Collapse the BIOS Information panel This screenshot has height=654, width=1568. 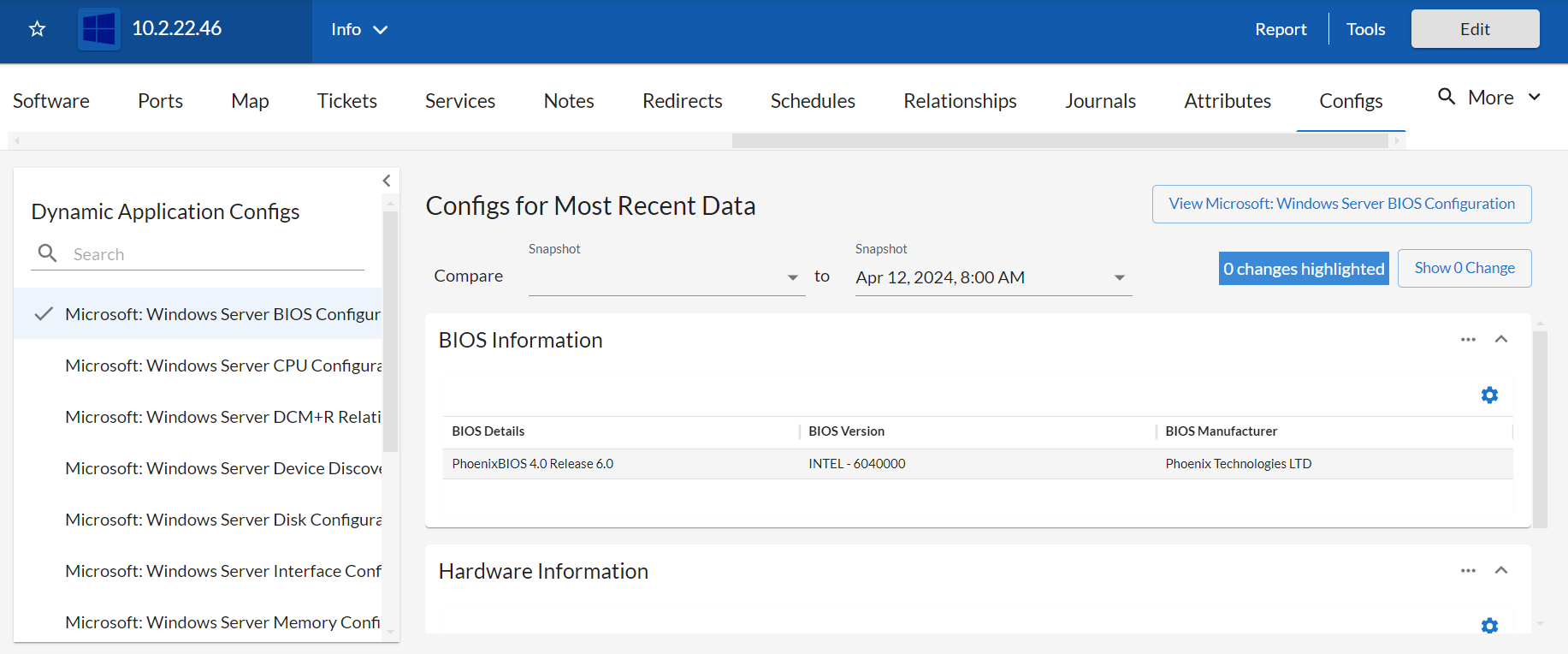(x=1501, y=340)
